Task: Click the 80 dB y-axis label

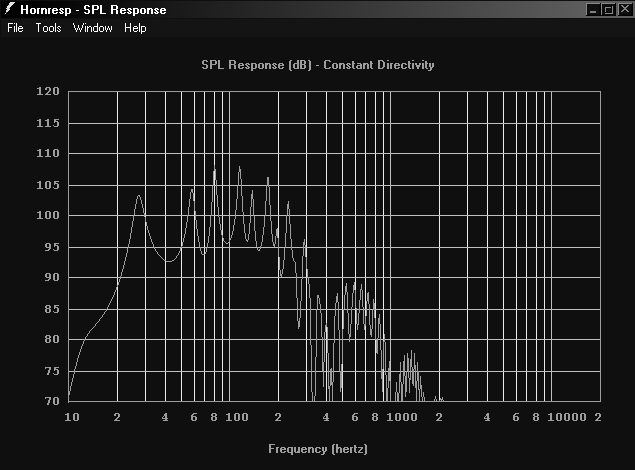Action: click(52, 339)
